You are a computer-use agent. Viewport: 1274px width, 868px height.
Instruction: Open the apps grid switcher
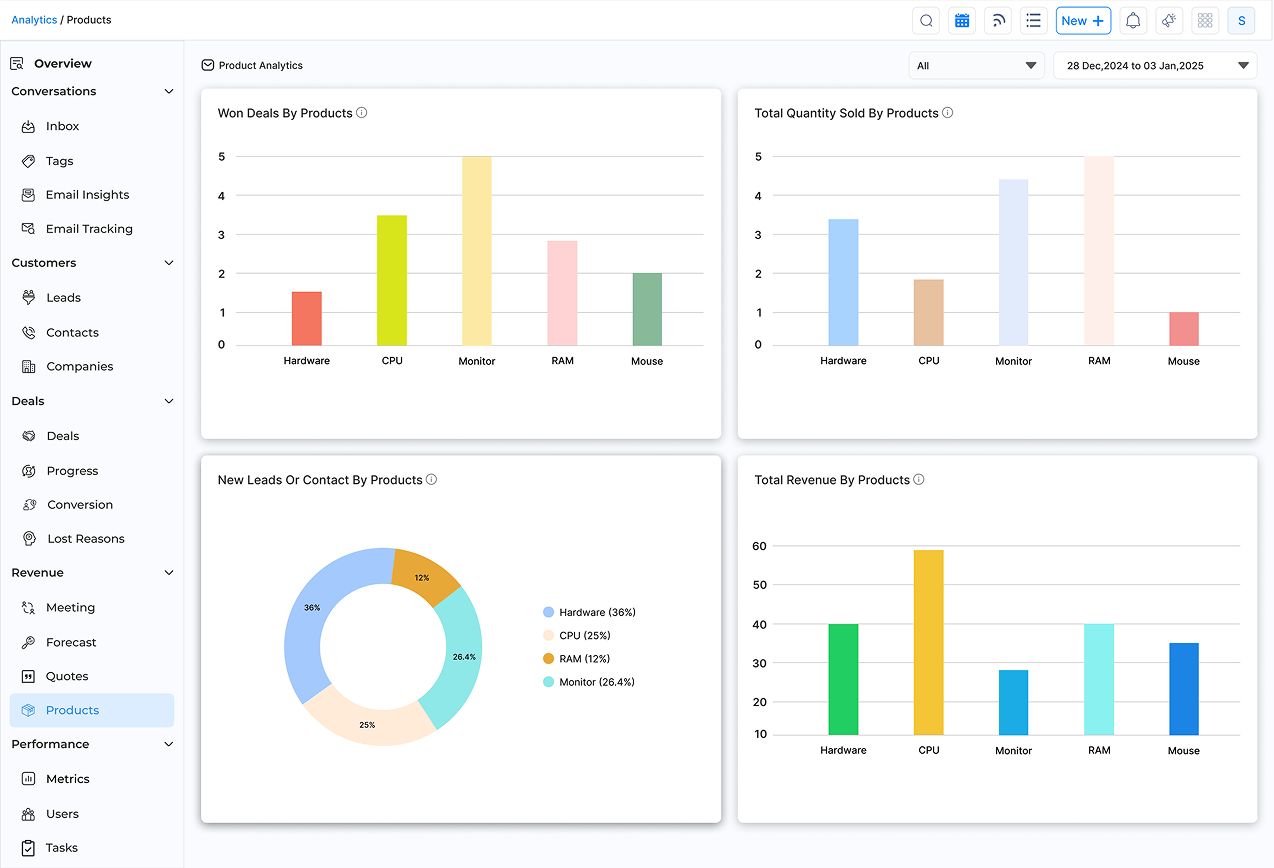(1205, 20)
